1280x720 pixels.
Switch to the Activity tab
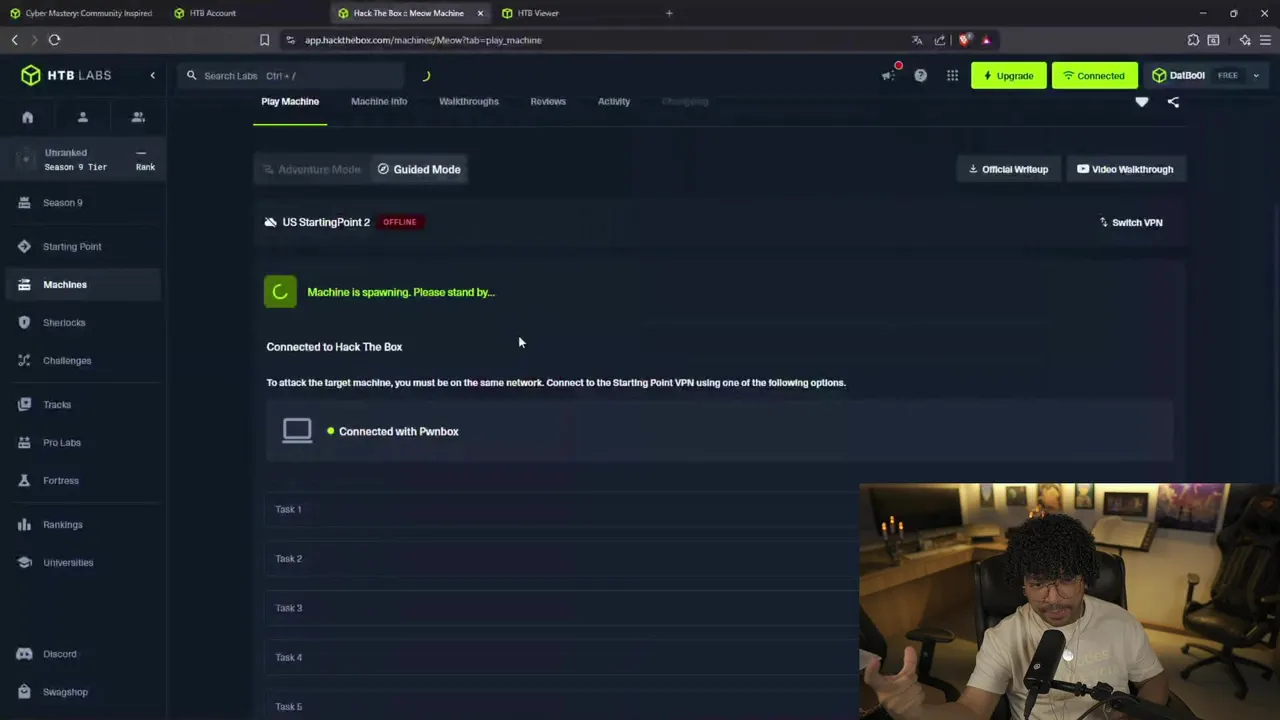click(x=614, y=101)
